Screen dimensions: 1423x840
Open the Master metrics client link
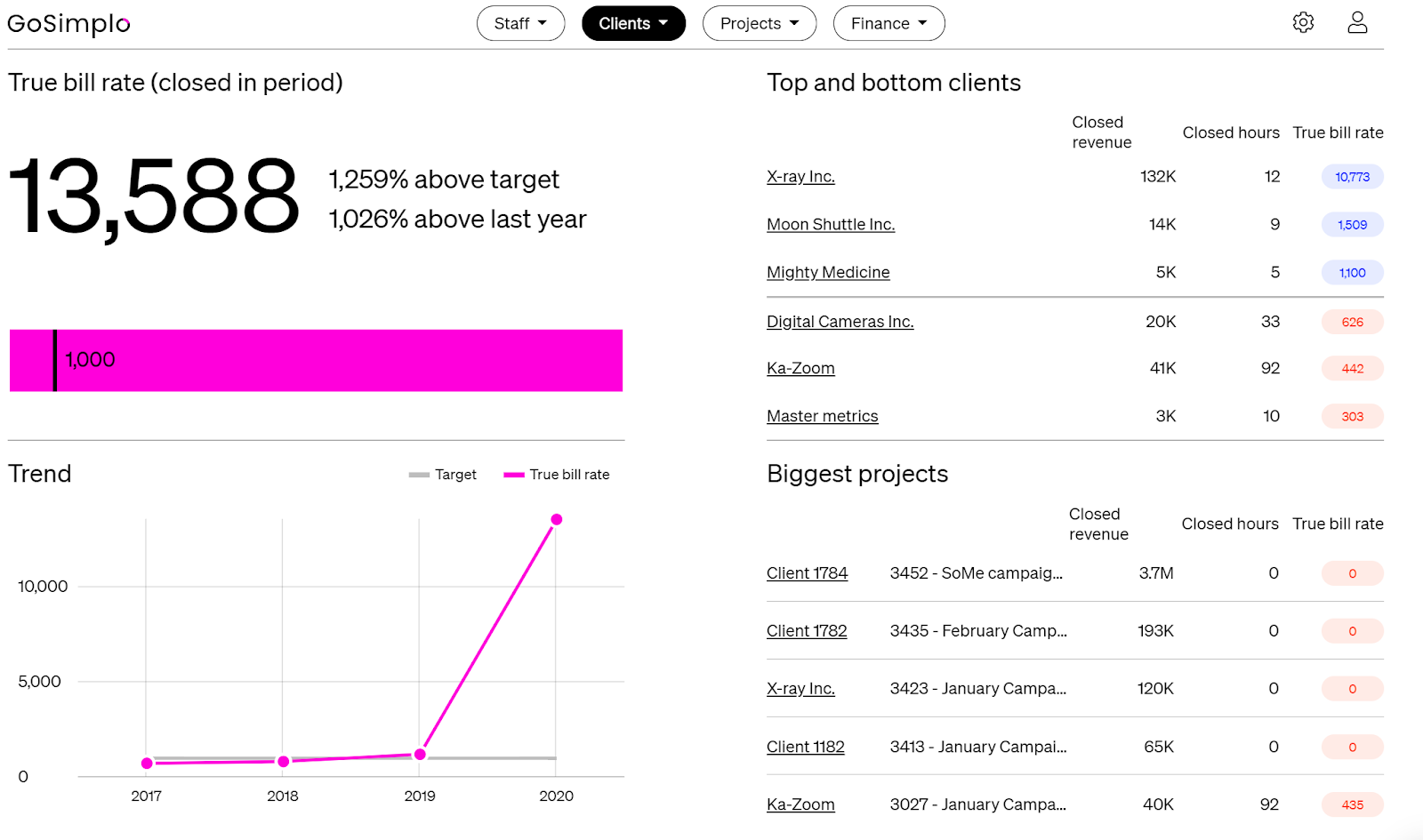pos(822,416)
